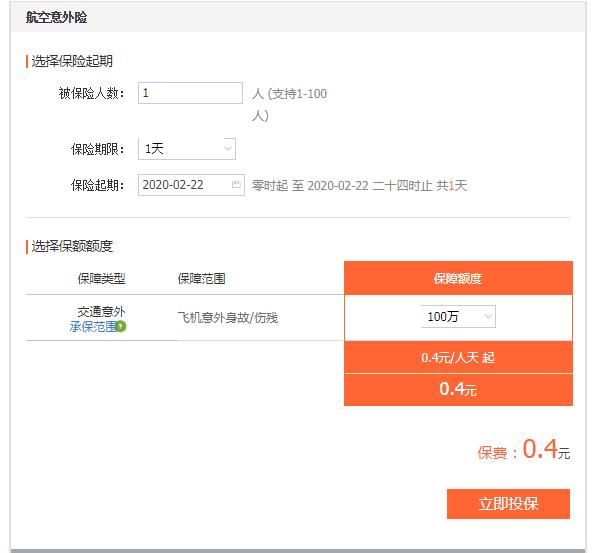The height and width of the screenshot is (553, 597).
Task: Click the 航空意外险 title
Action: point(56,18)
